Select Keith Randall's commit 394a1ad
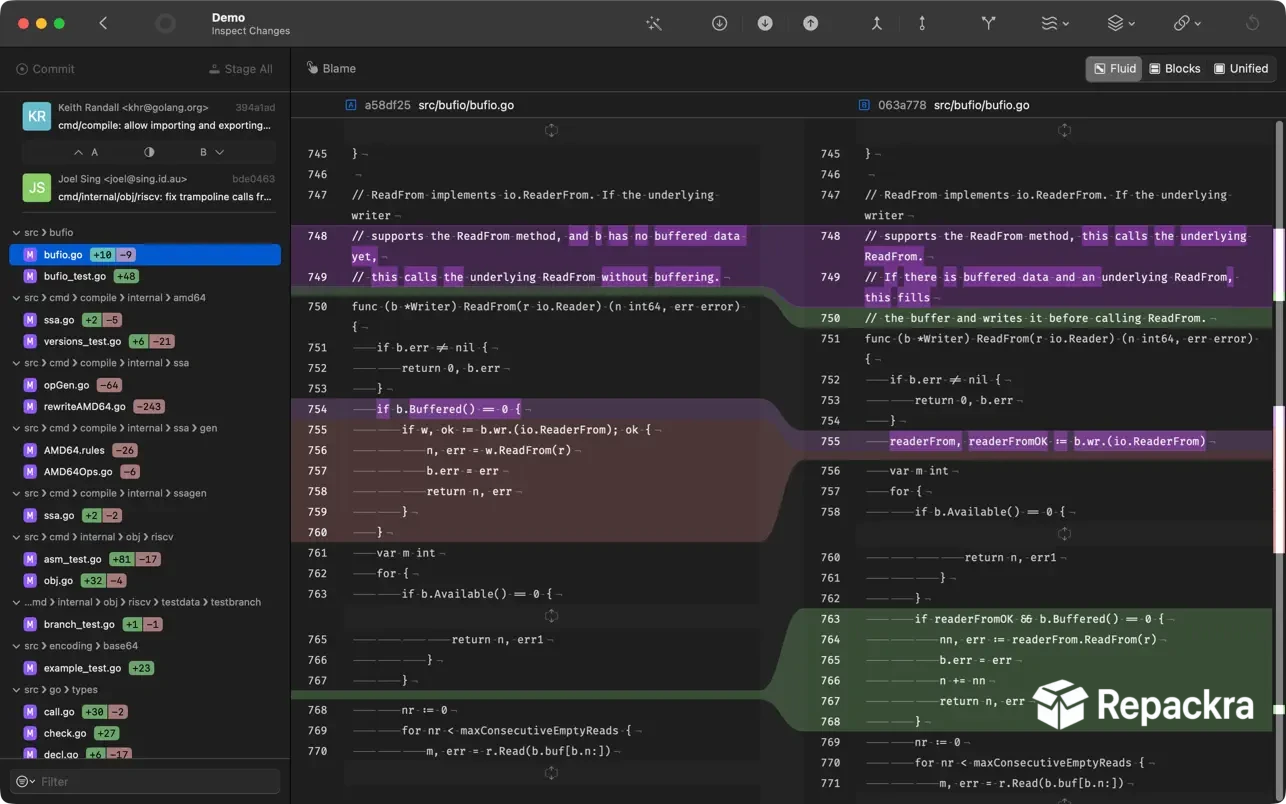 tap(149, 116)
